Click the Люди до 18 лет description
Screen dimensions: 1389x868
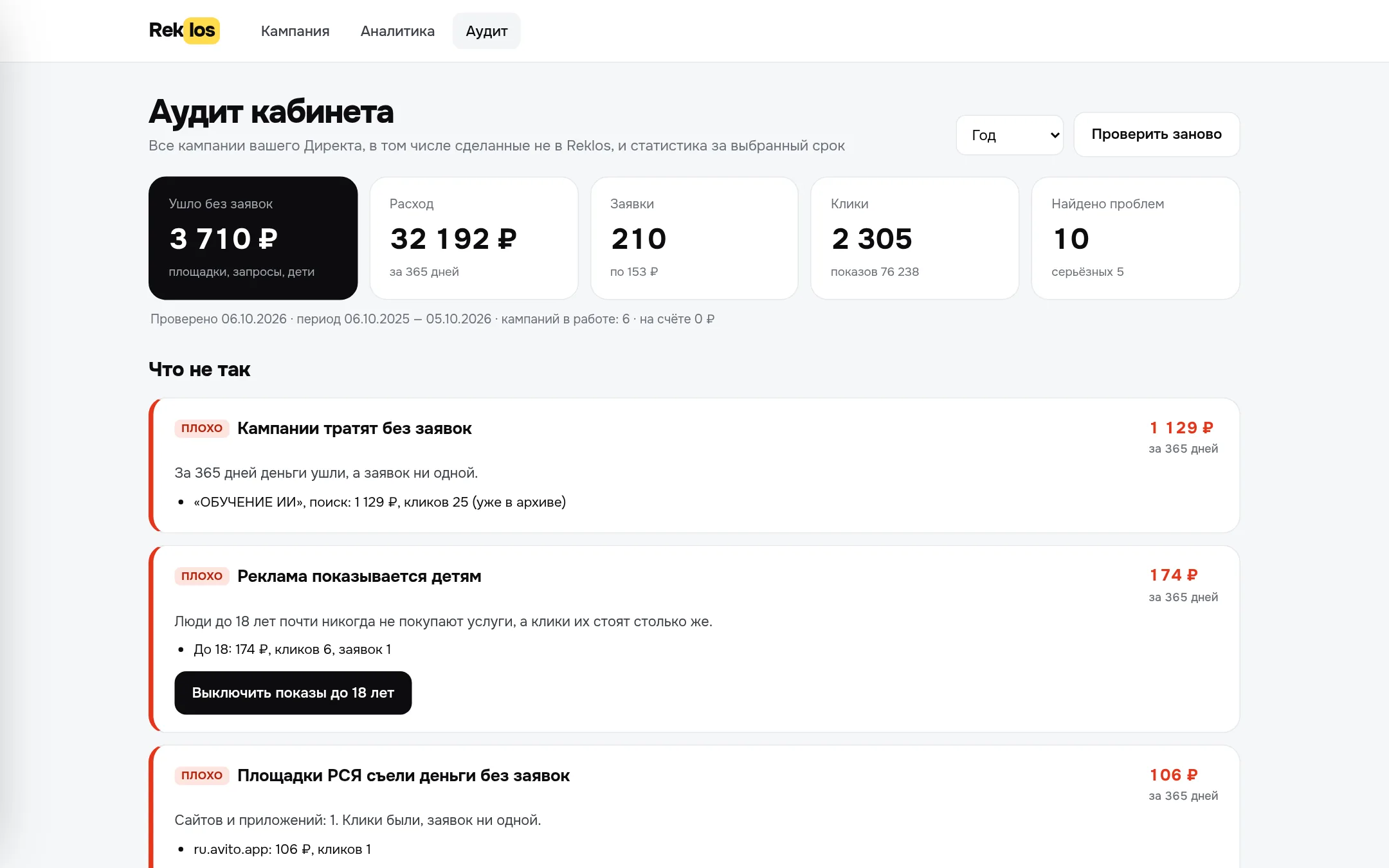tap(443, 622)
